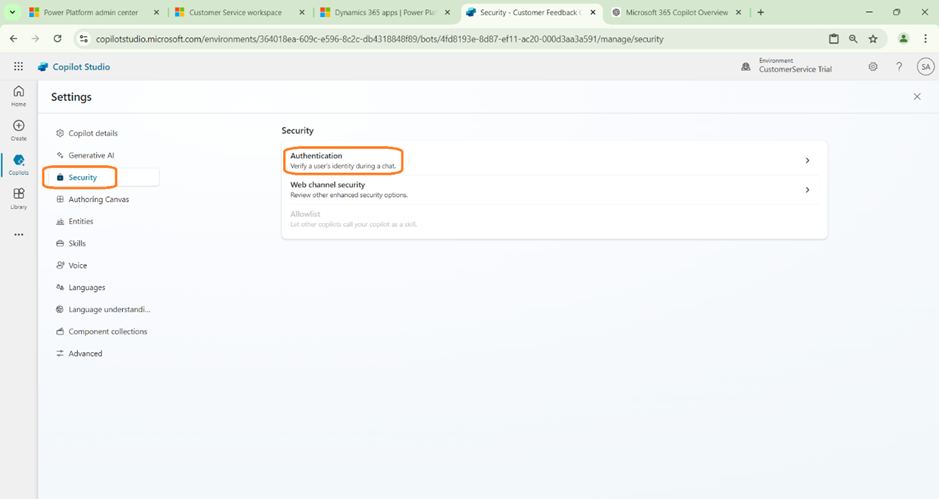Screen dimensions: 939x499
Task: Open the Library sidebar icon
Action: (18, 197)
